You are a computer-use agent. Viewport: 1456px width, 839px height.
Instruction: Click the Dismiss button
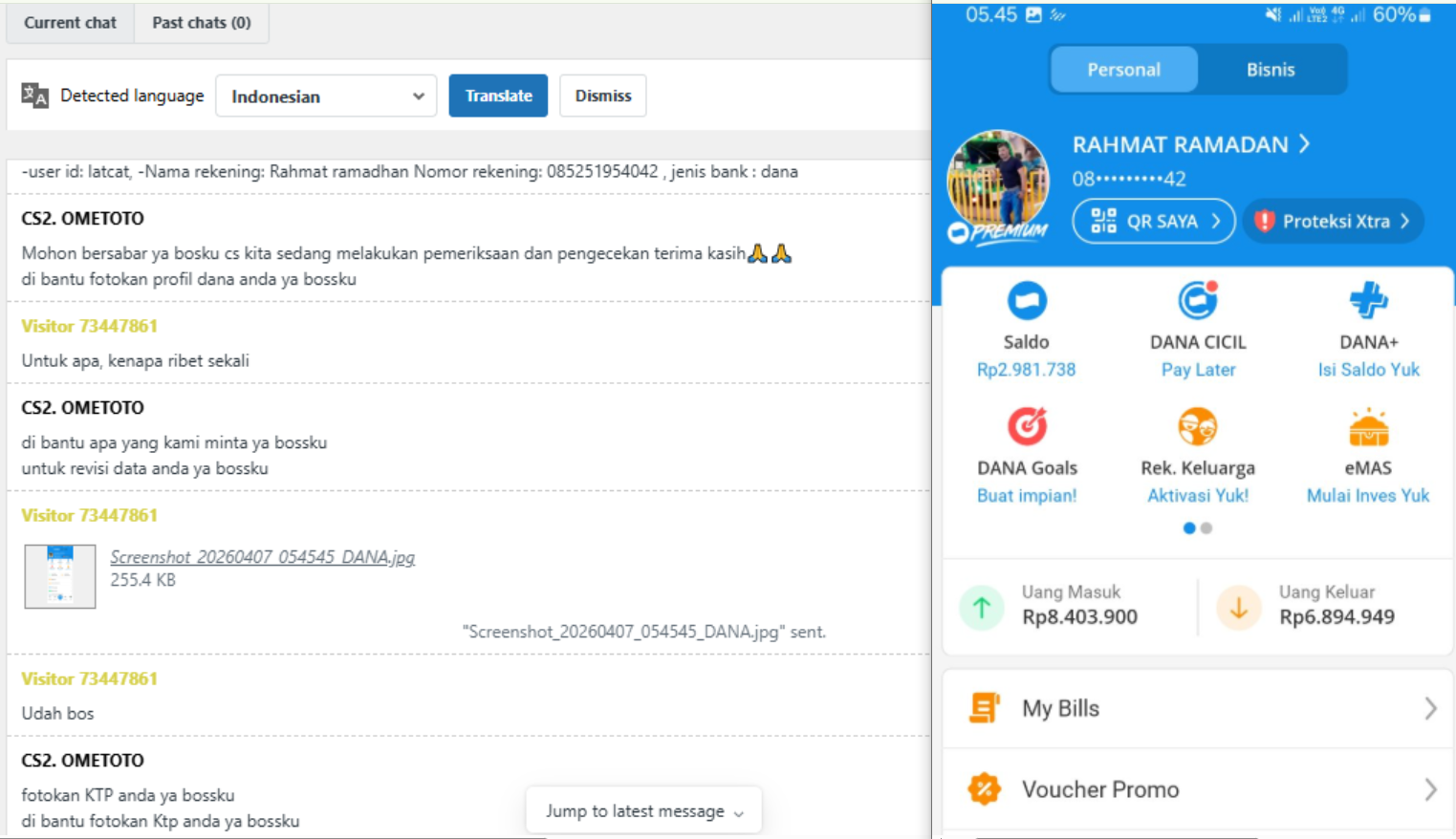point(603,96)
